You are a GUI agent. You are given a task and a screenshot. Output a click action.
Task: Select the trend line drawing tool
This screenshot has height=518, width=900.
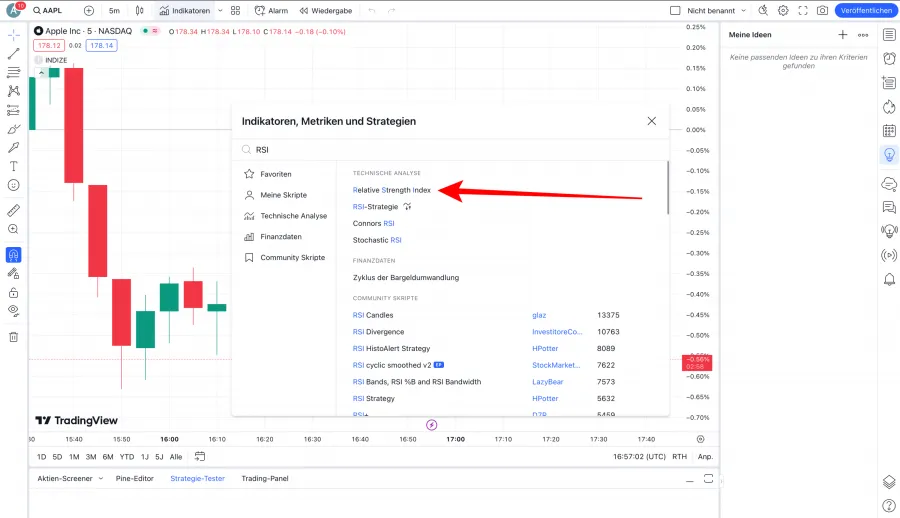click(14, 54)
